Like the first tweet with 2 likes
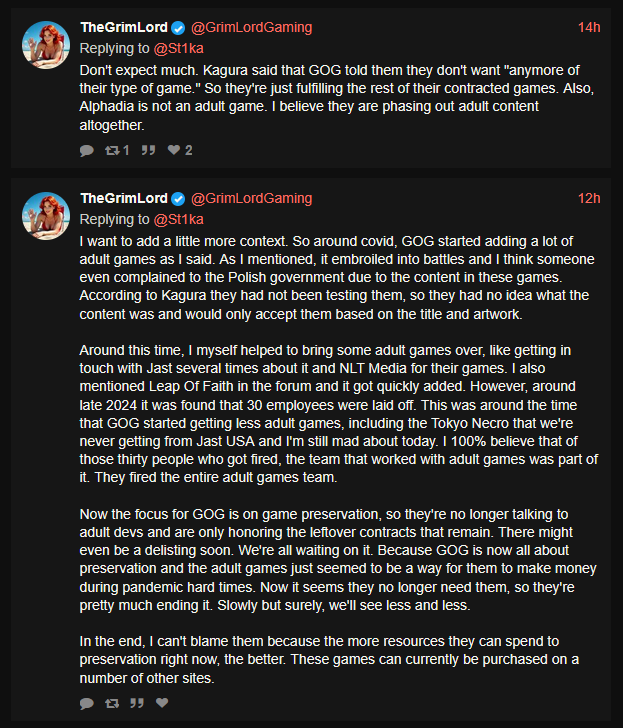The image size is (623, 728). click(180, 150)
